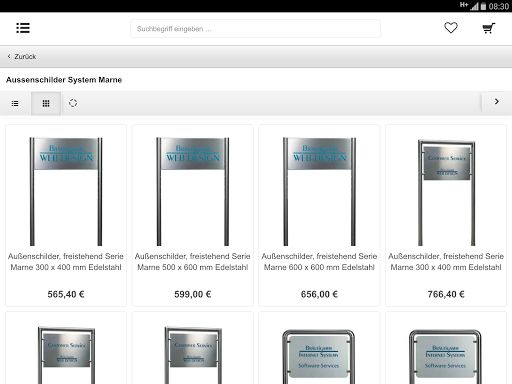Focus the Suchbegriff eingeben search field
Viewport: 512px width, 384px height.
(255, 29)
